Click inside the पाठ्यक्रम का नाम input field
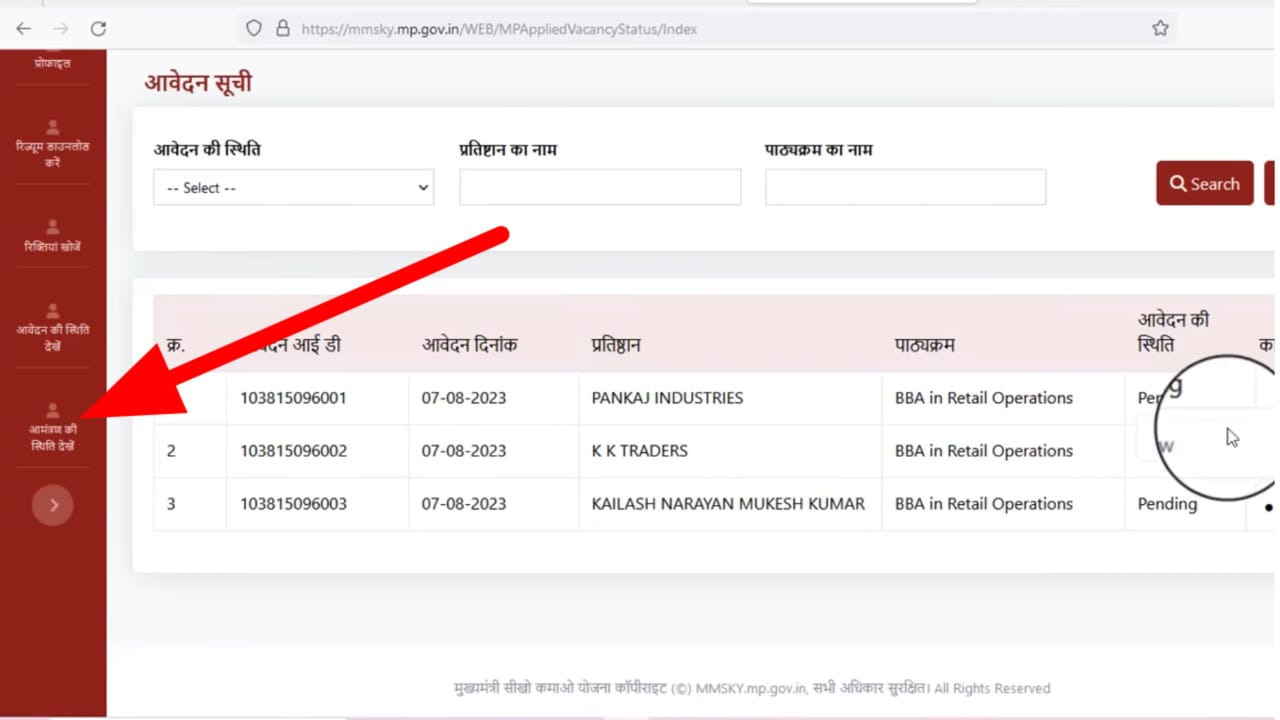 click(x=904, y=187)
